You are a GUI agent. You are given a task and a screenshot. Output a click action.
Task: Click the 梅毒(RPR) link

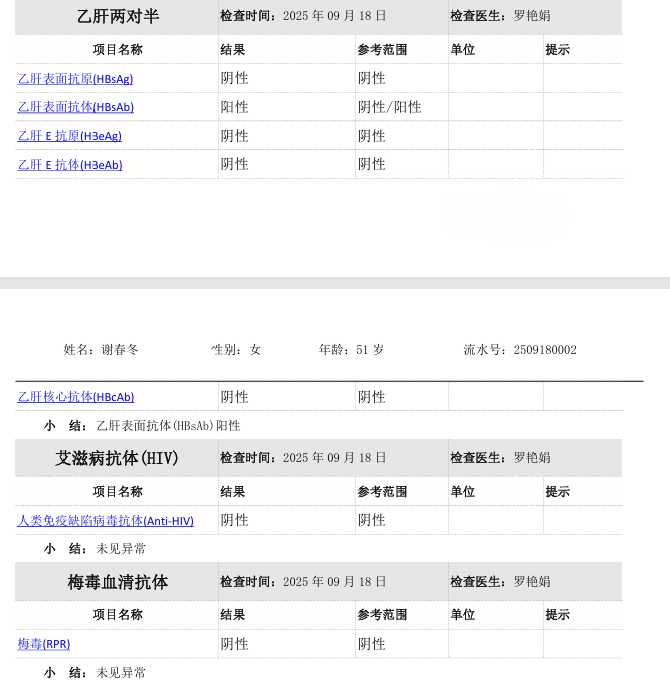point(43,644)
